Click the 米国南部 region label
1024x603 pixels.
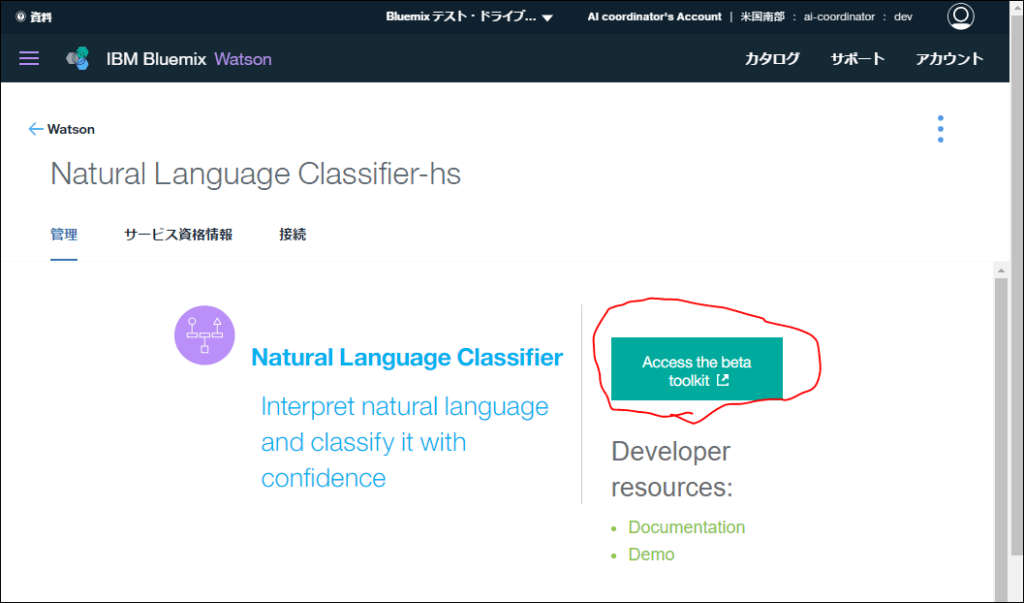[x=762, y=17]
